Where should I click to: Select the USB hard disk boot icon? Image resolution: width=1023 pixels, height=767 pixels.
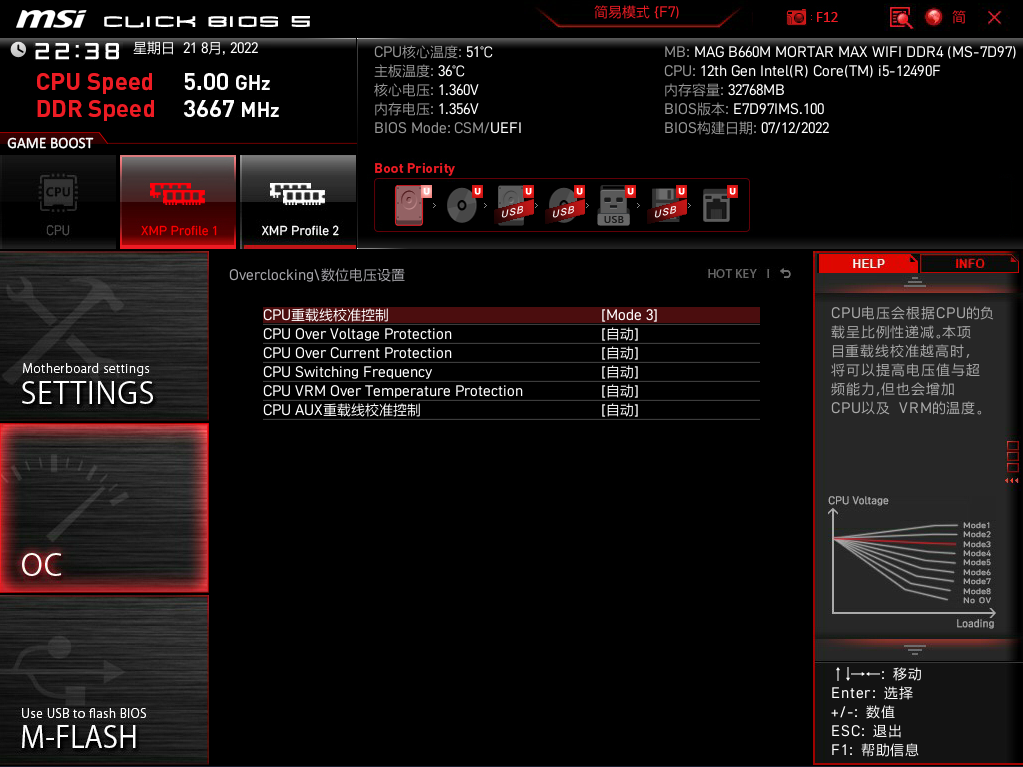pyautogui.click(x=514, y=205)
